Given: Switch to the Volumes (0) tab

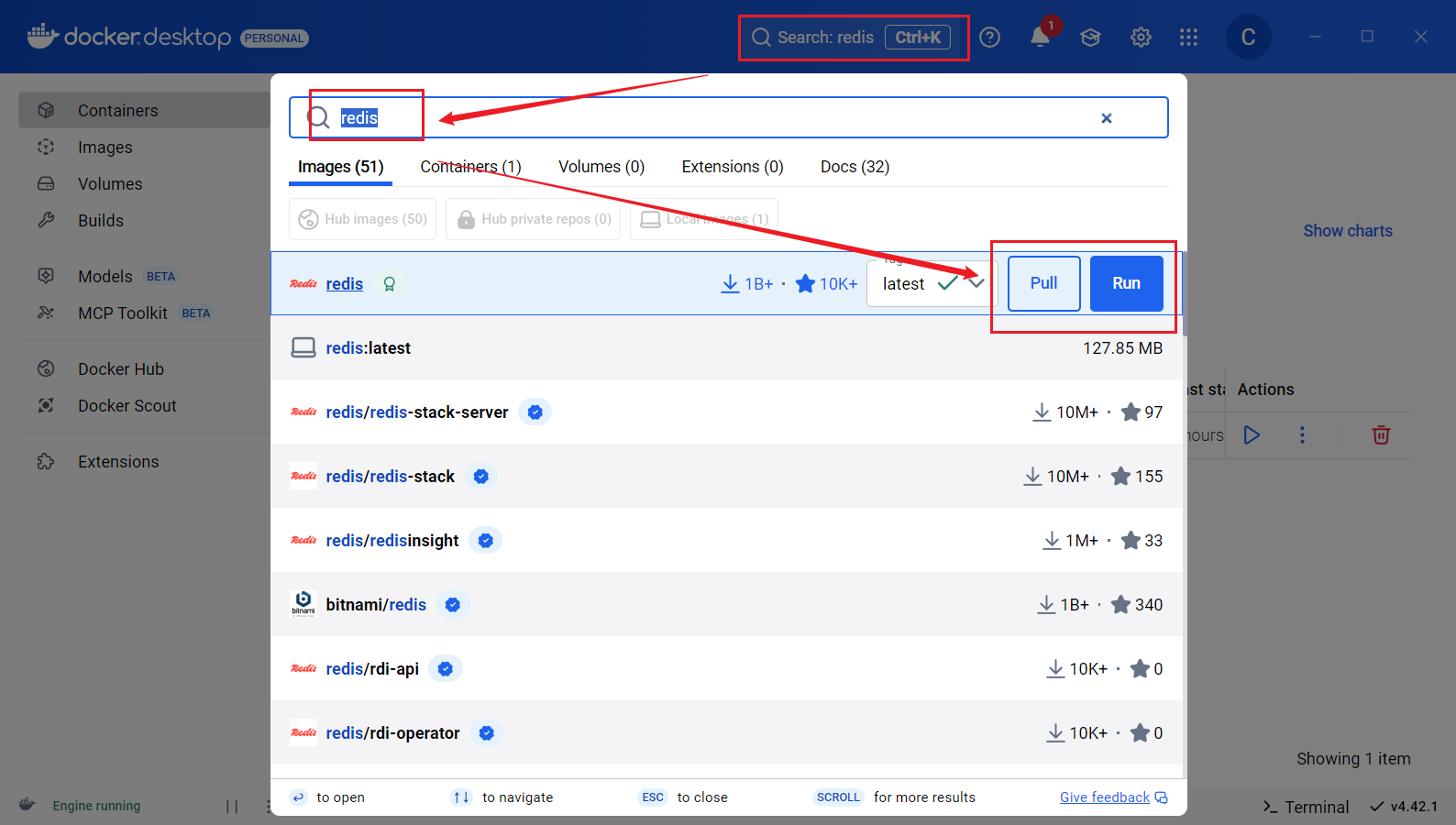Looking at the screenshot, I should tap(601, 167).
